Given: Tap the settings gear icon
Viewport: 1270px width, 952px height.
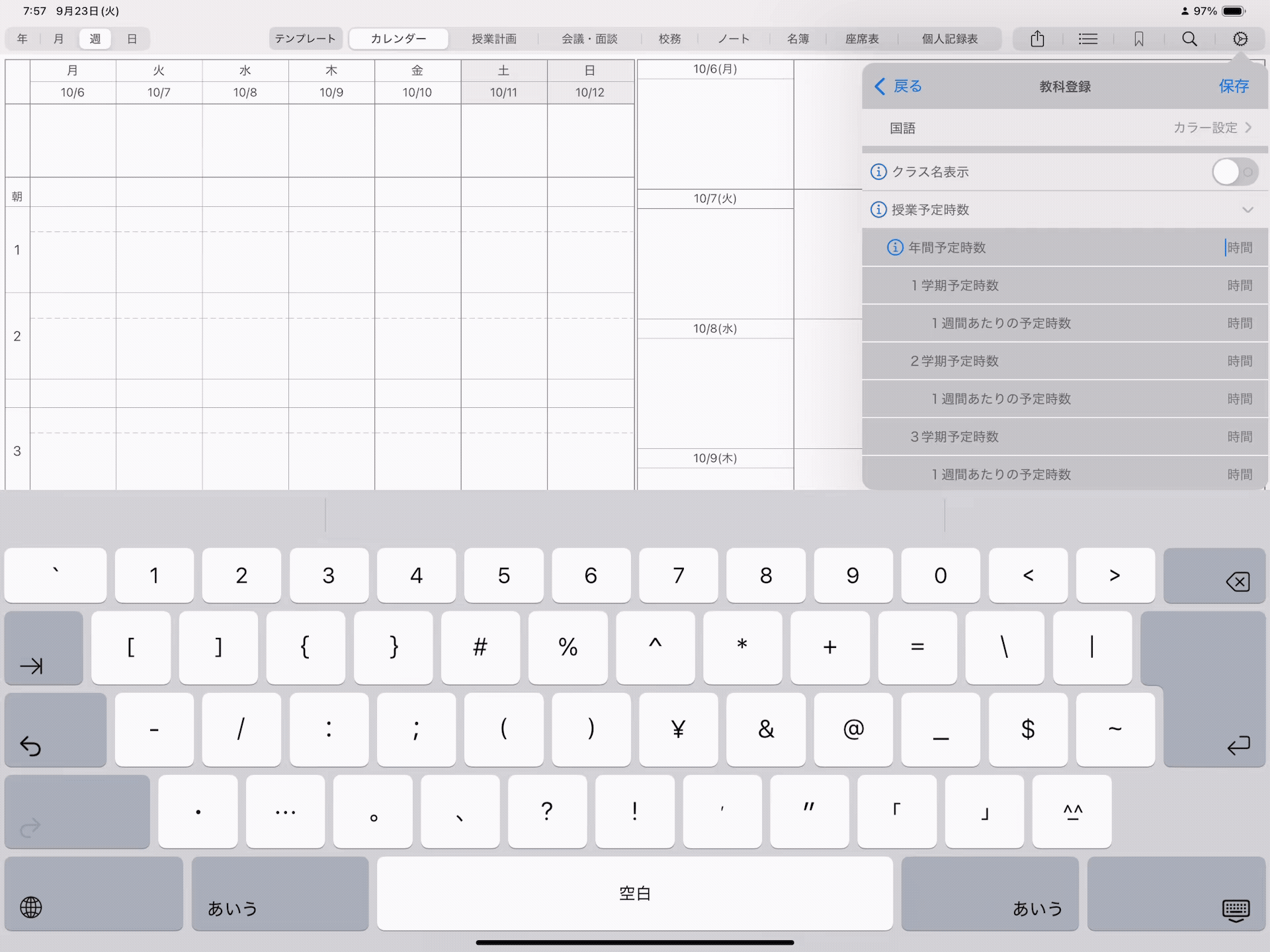Looking at the screenshot, I should click(1240, 39).
